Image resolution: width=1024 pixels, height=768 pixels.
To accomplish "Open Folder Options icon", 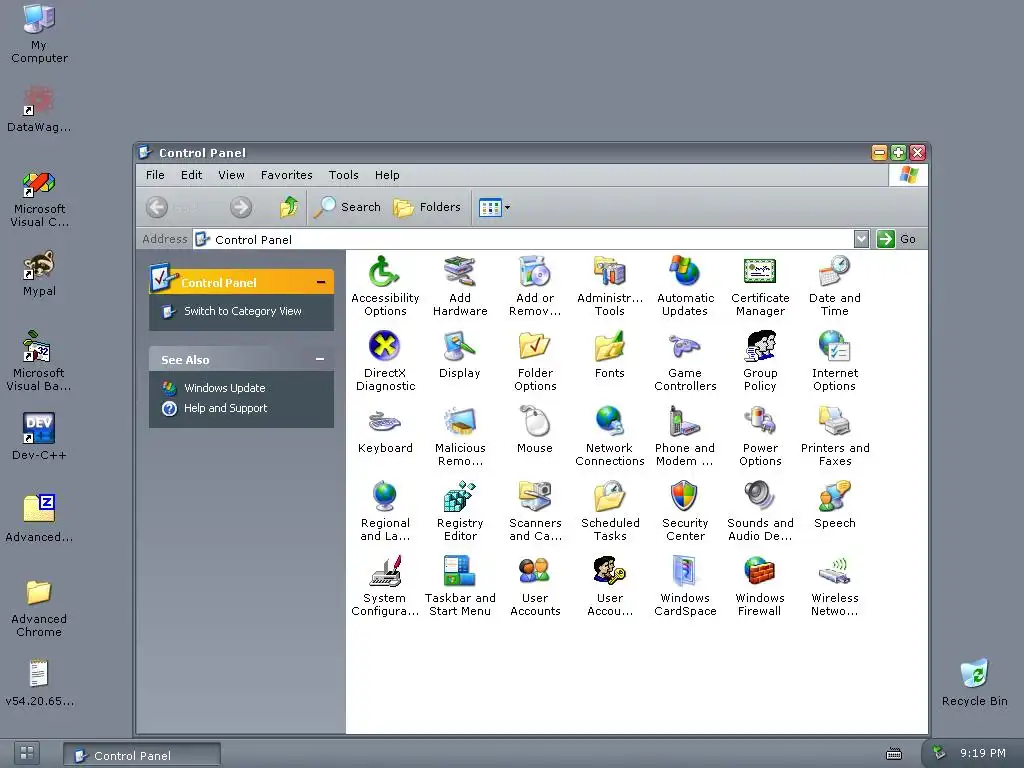I will 535,361.
